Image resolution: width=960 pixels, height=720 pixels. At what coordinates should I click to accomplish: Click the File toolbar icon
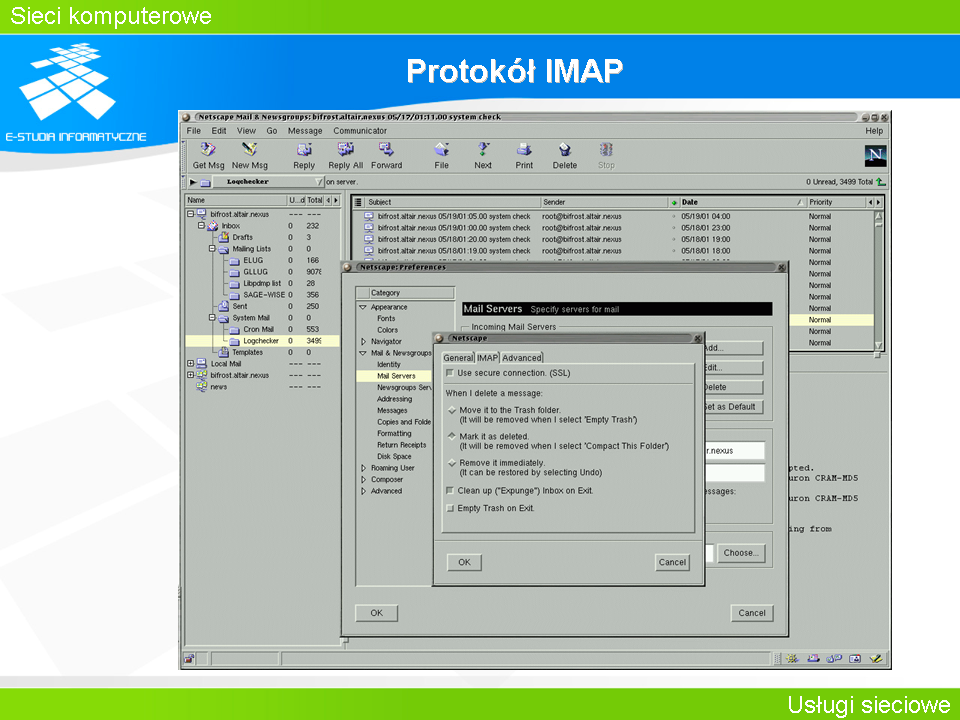[x=441, y=150]
